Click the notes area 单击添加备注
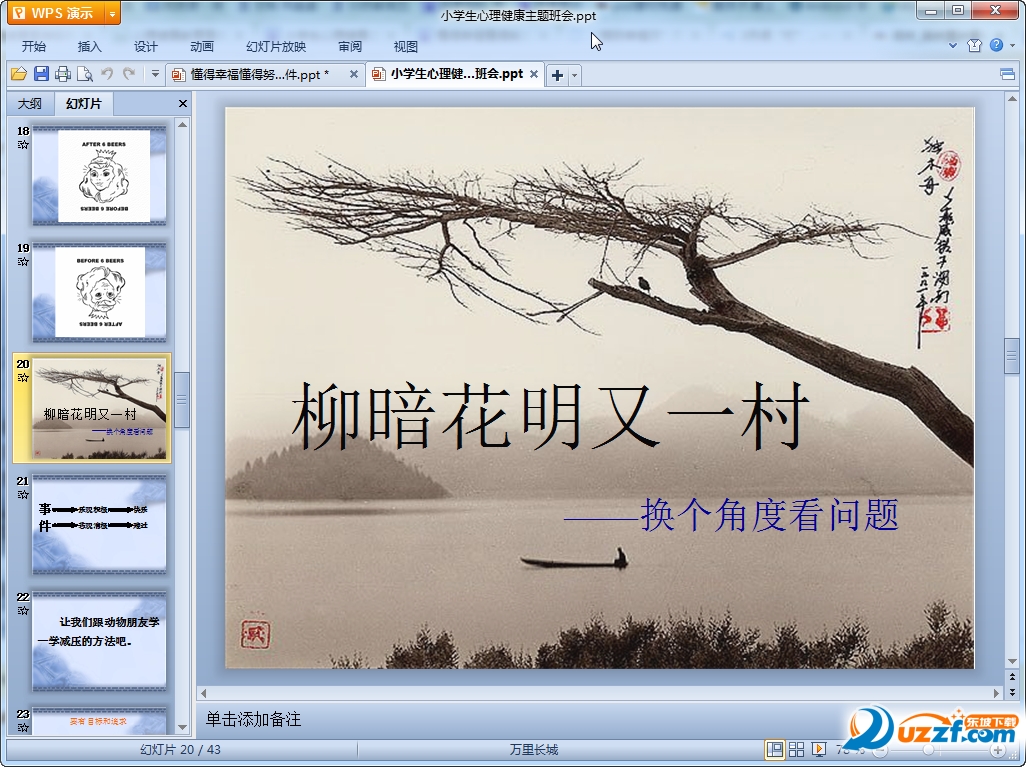 tap(254, 719)
